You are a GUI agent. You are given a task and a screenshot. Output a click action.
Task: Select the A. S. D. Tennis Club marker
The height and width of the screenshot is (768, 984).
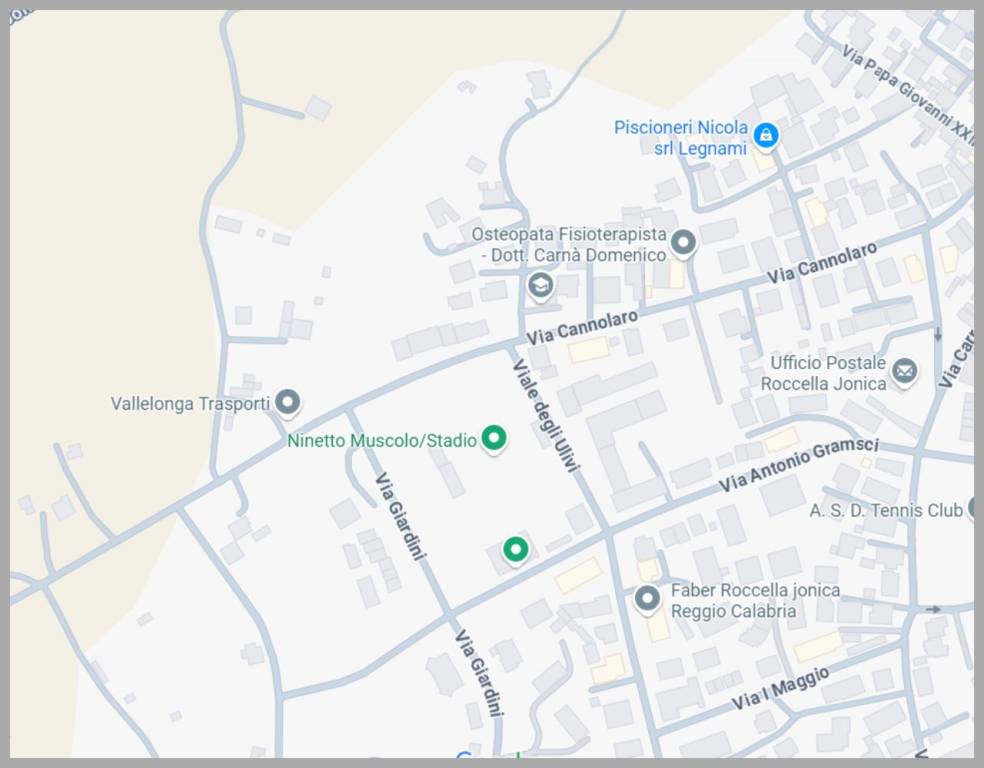[x=973, y=509]
